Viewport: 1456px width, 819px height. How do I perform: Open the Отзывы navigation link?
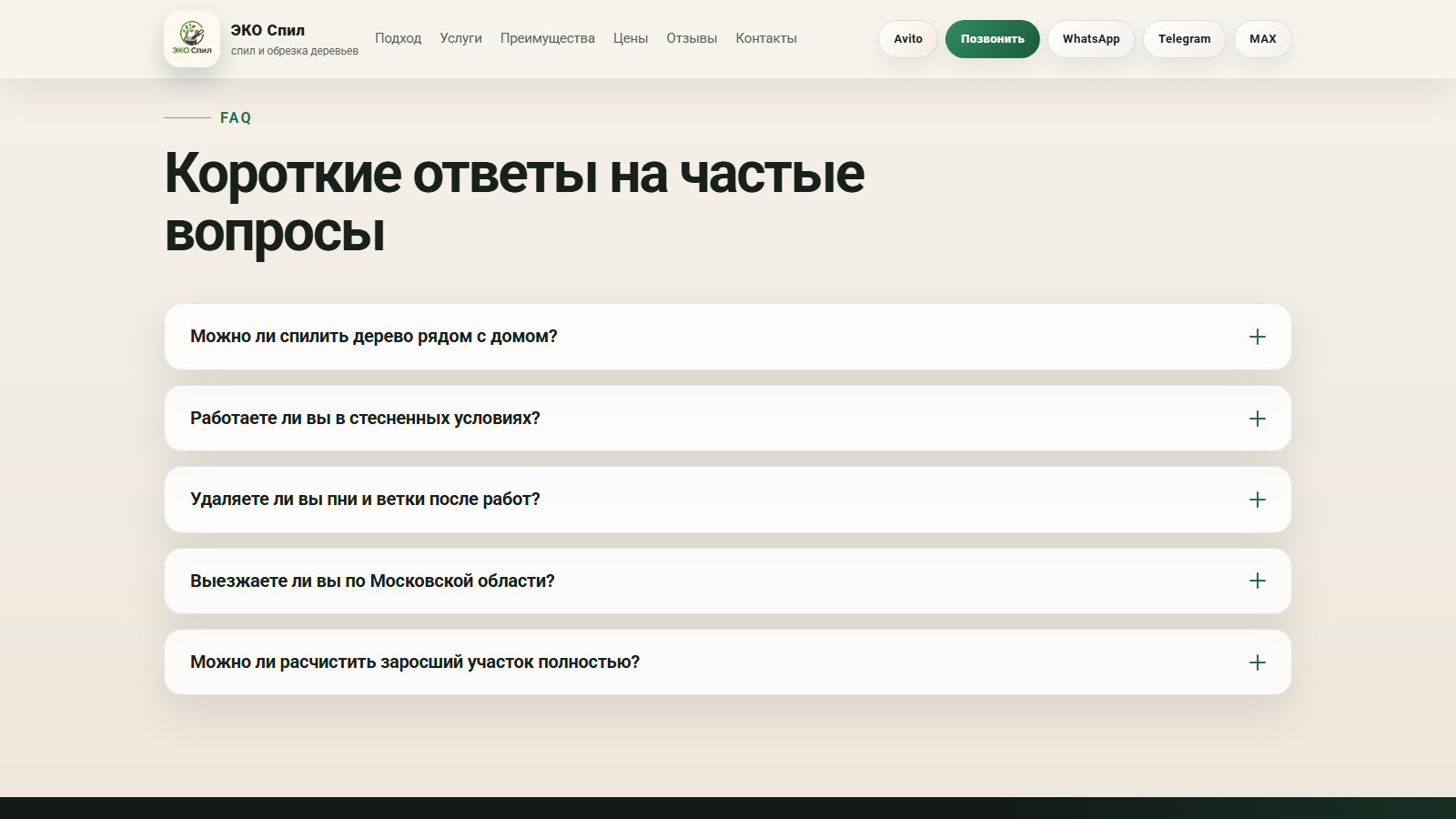tap(692, 38)
